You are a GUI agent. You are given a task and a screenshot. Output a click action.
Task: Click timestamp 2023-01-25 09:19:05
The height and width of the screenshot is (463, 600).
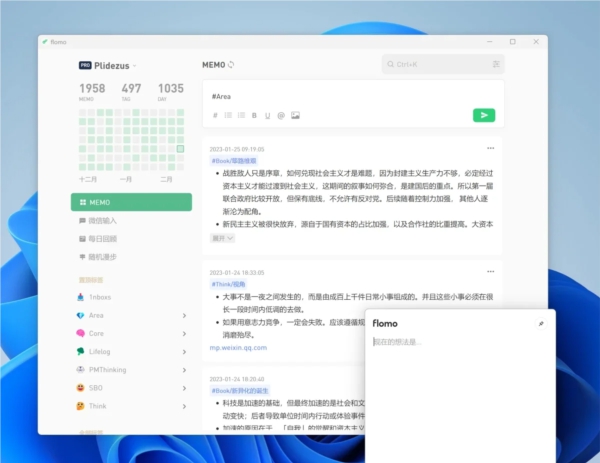pos(237,149)
